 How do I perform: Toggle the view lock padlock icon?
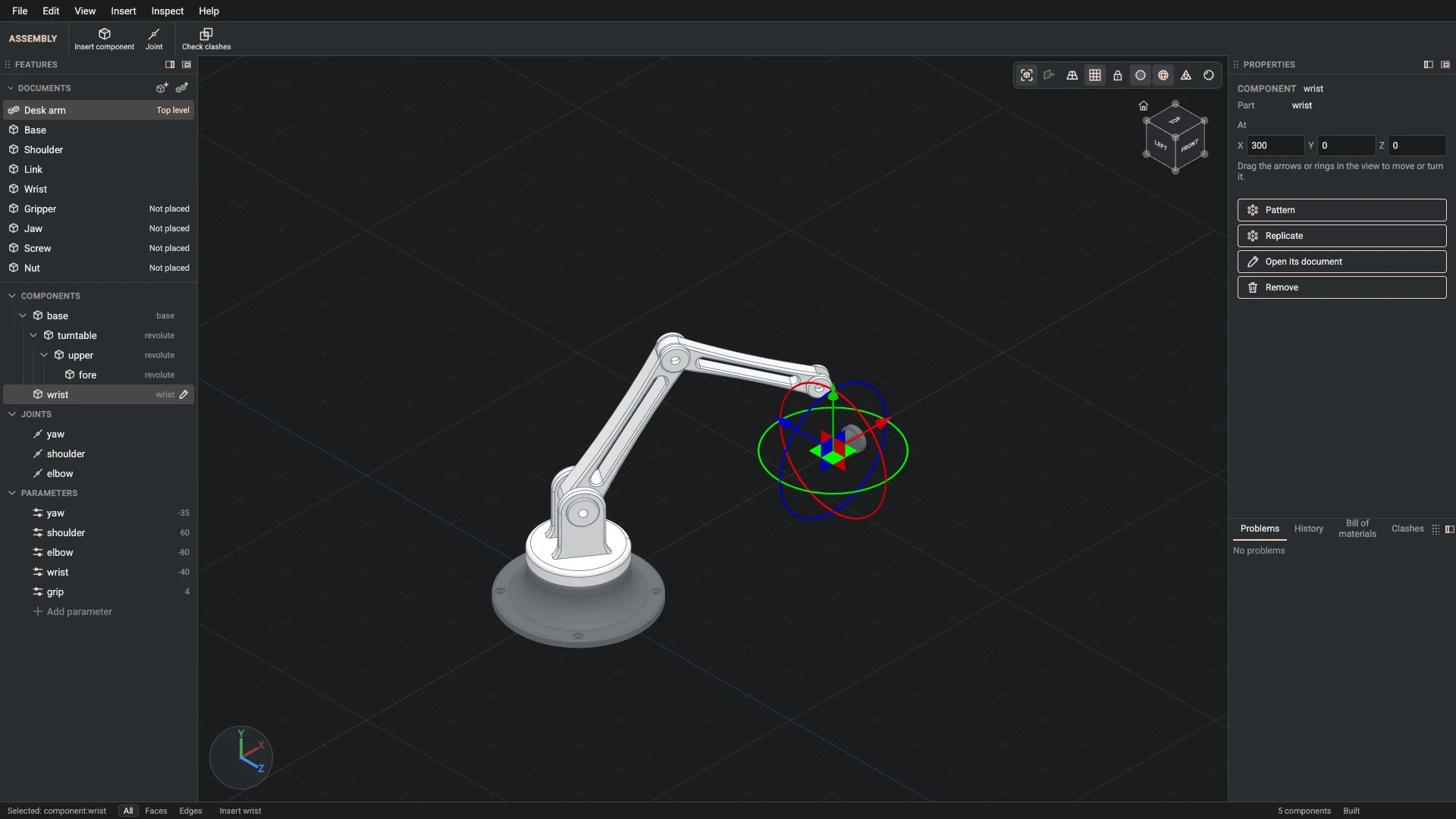click(x=1118, y=75)
